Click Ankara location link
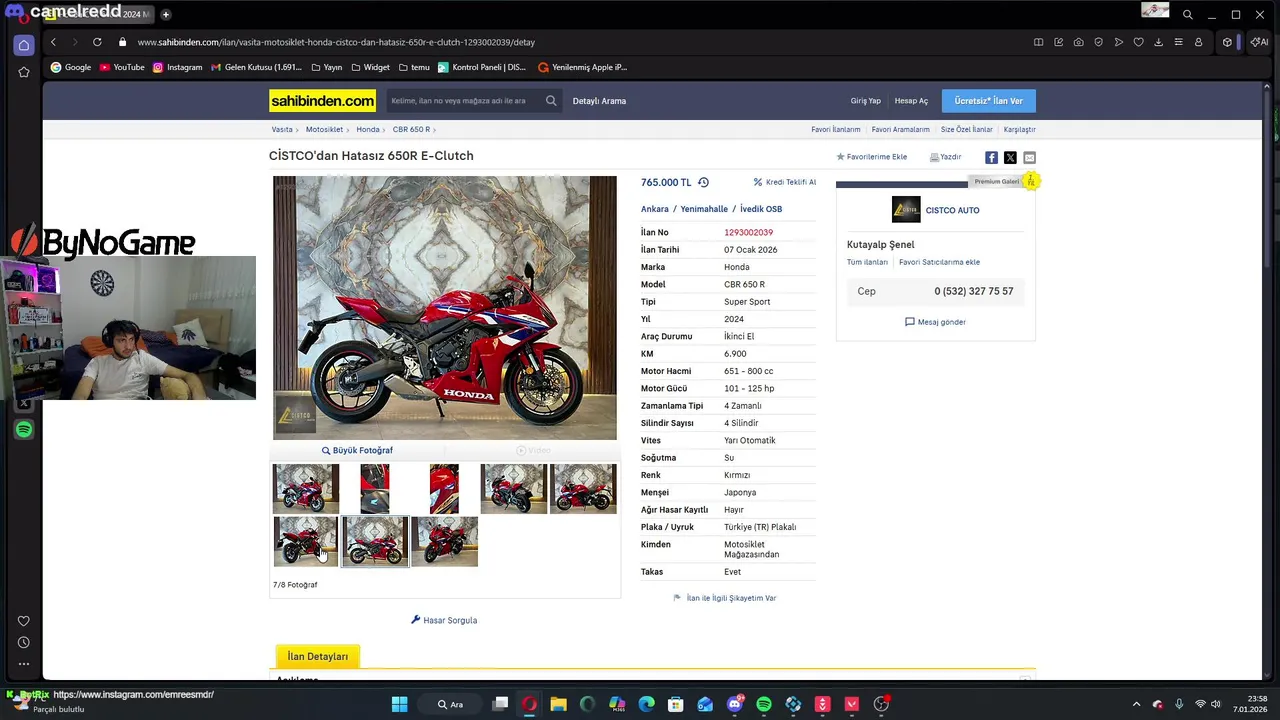Screen dimensions: 1280x720 pos(655,209)
